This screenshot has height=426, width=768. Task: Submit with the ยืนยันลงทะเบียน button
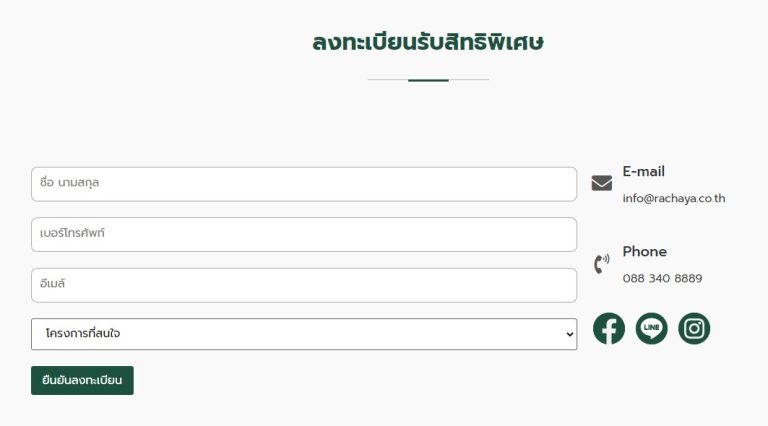click(82, 380)
